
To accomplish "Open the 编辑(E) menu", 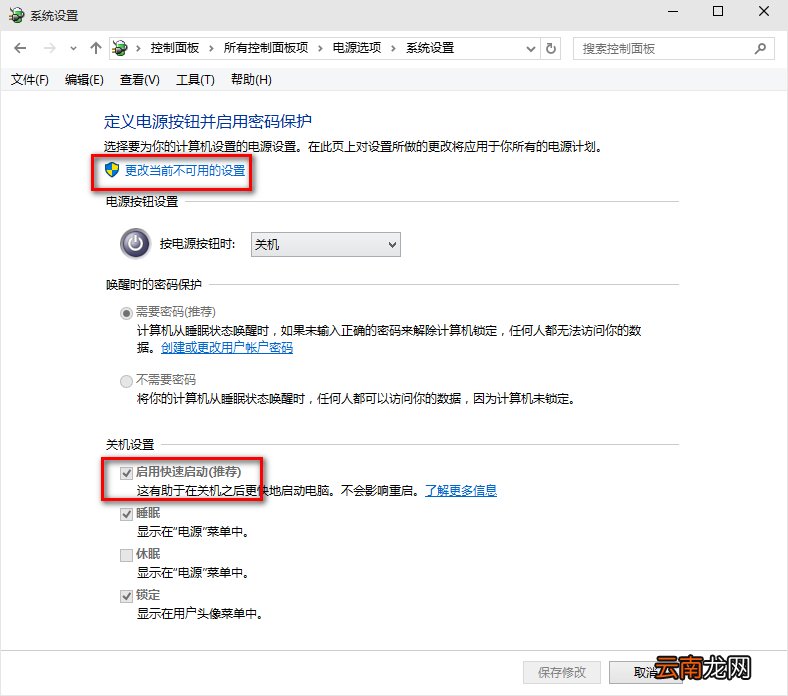I will [84, 80].
